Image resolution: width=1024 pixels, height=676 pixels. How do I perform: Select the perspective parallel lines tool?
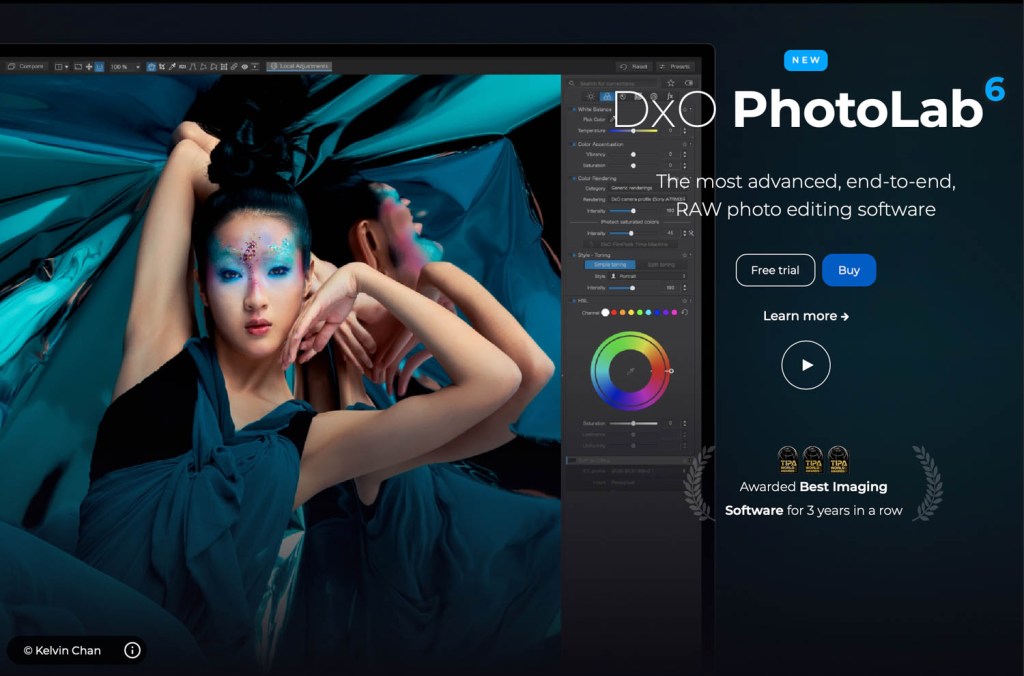[193, 67]
